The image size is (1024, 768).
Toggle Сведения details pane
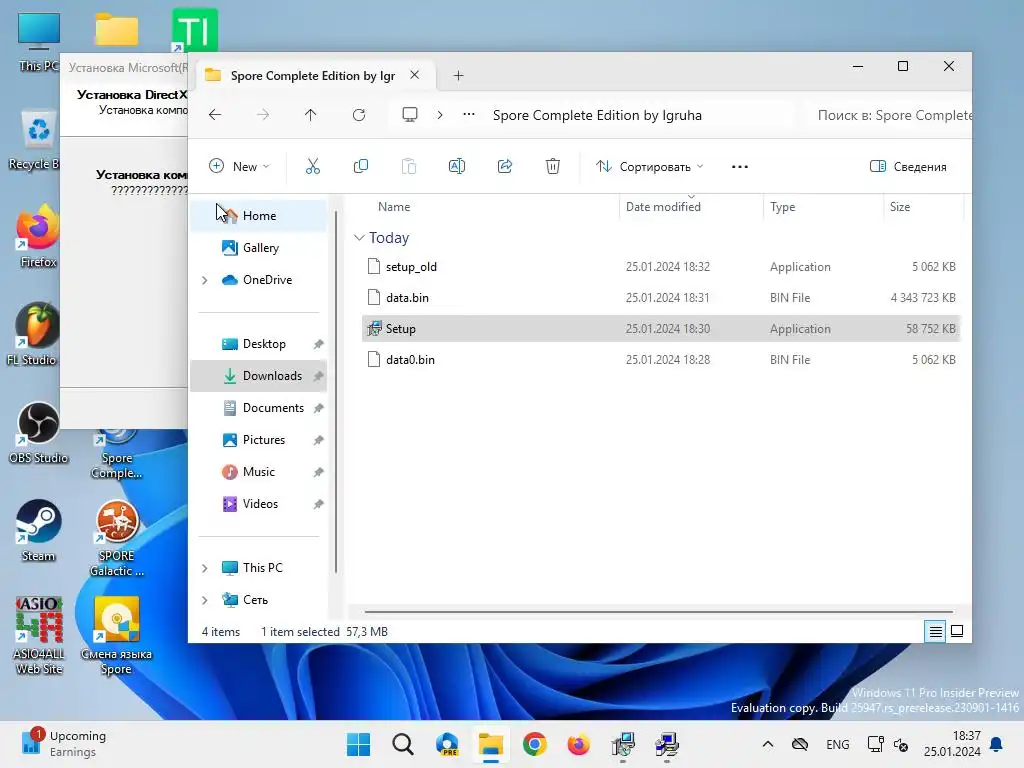click(x=908, y=167)
